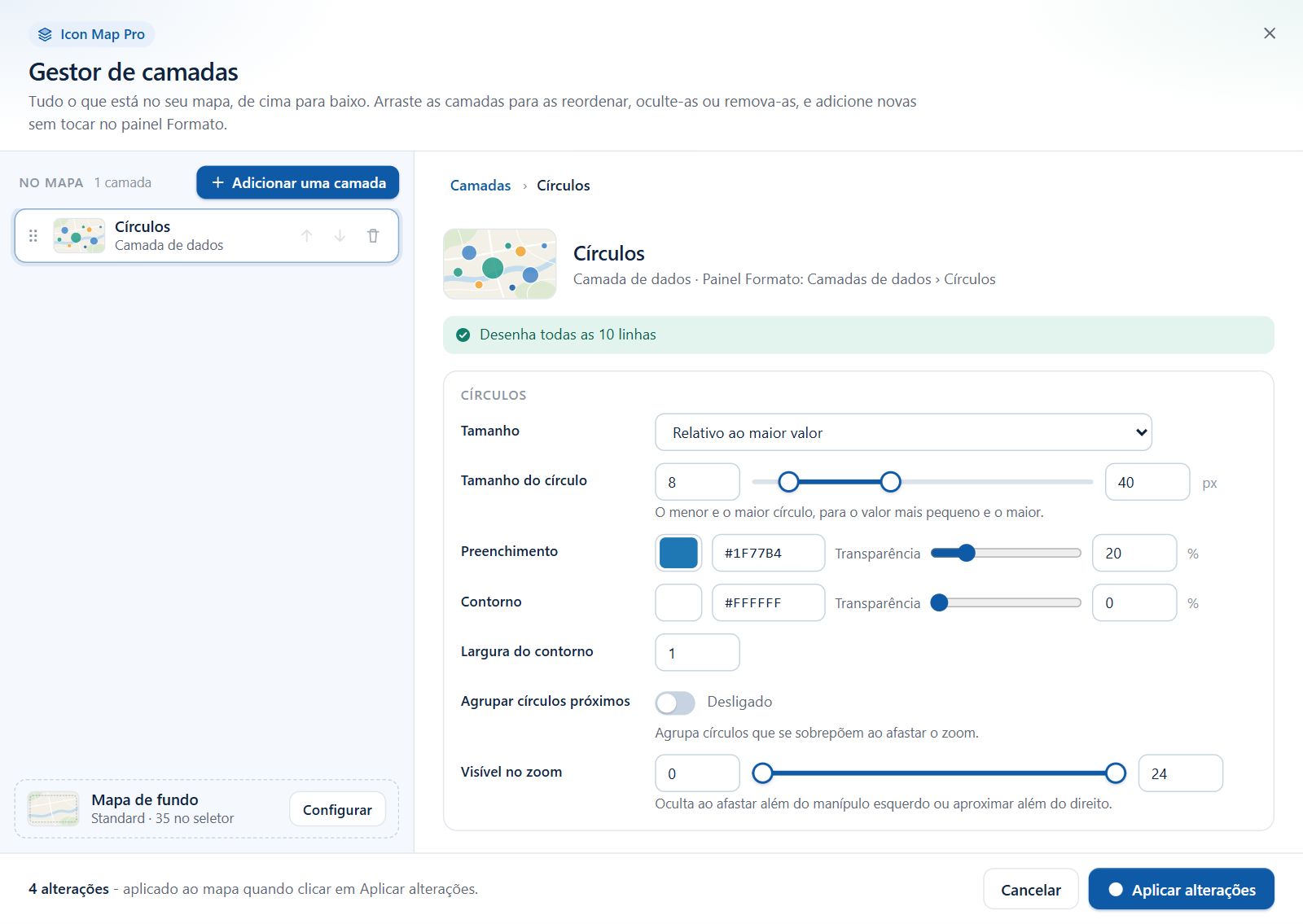Close the Gestor de camadas dialog
Image resolution: width=1303 pixels, height=924 pixels.
[1270, 33]
